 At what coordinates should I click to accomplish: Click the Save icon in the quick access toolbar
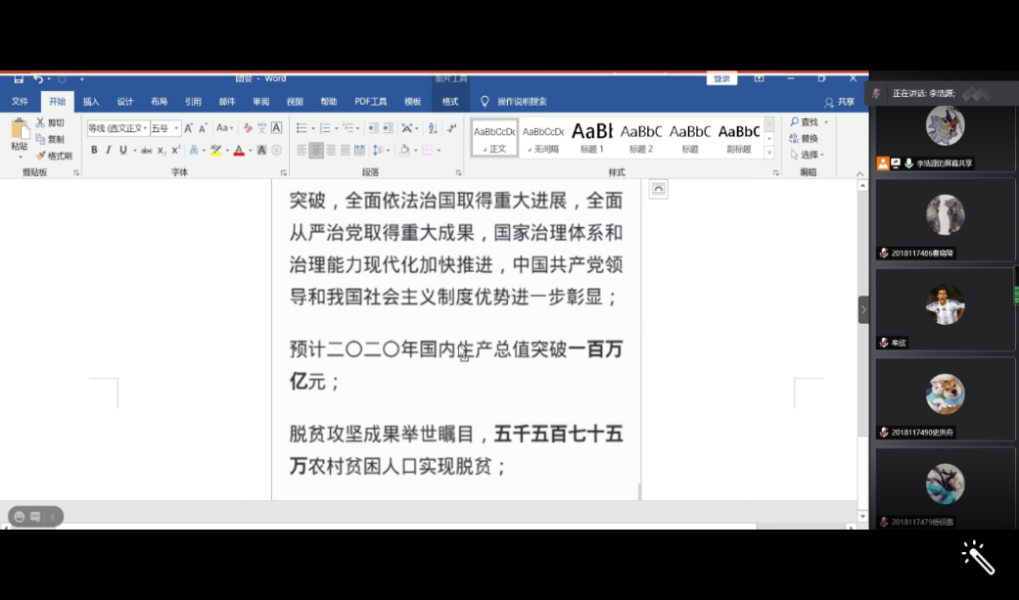[18, 79]
